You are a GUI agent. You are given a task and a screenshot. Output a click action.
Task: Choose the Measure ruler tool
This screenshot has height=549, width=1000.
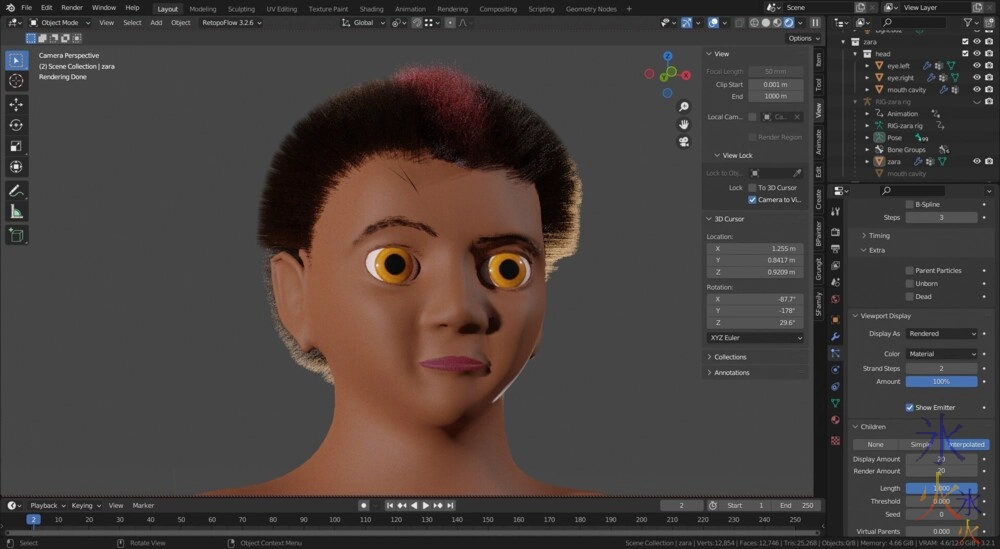coord(16,212)
